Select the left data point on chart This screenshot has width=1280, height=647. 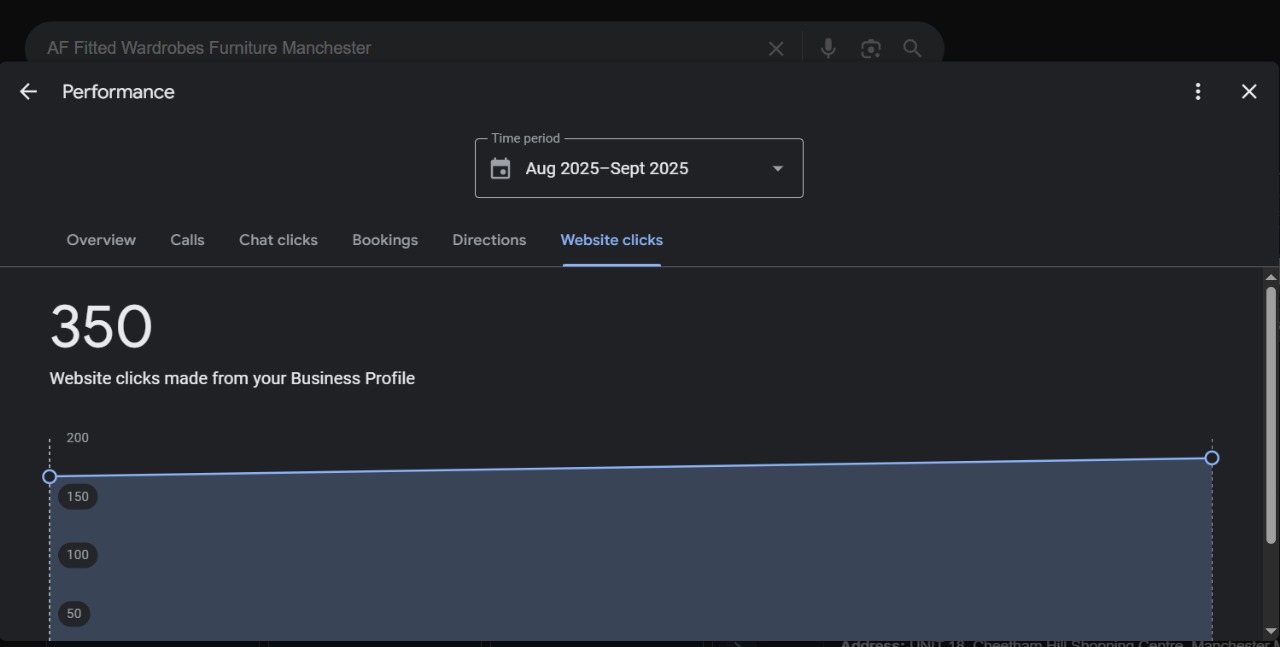coord(50,477)
